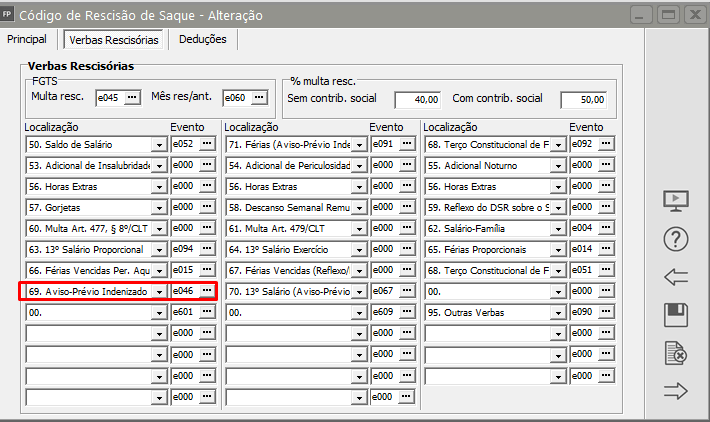Click the FP application icon in title bar
This screenshot has width=710, height=422.
[9, 14]
